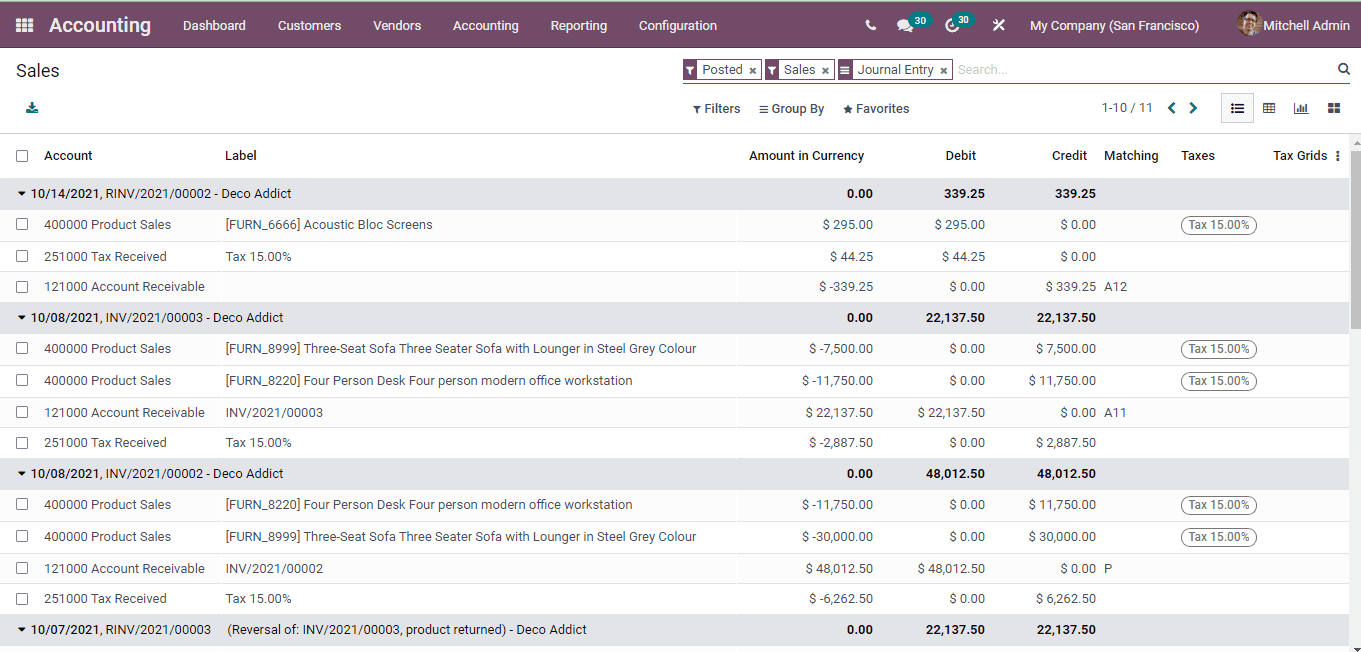Click the phone call icon
Image resolution: width=1361 pixels, height=652 pixels.
pos(869,25)
